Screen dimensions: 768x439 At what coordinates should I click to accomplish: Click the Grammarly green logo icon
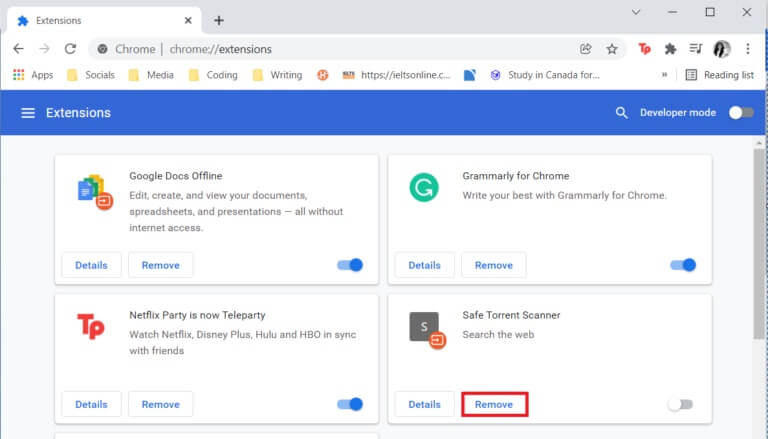[424, 188]
